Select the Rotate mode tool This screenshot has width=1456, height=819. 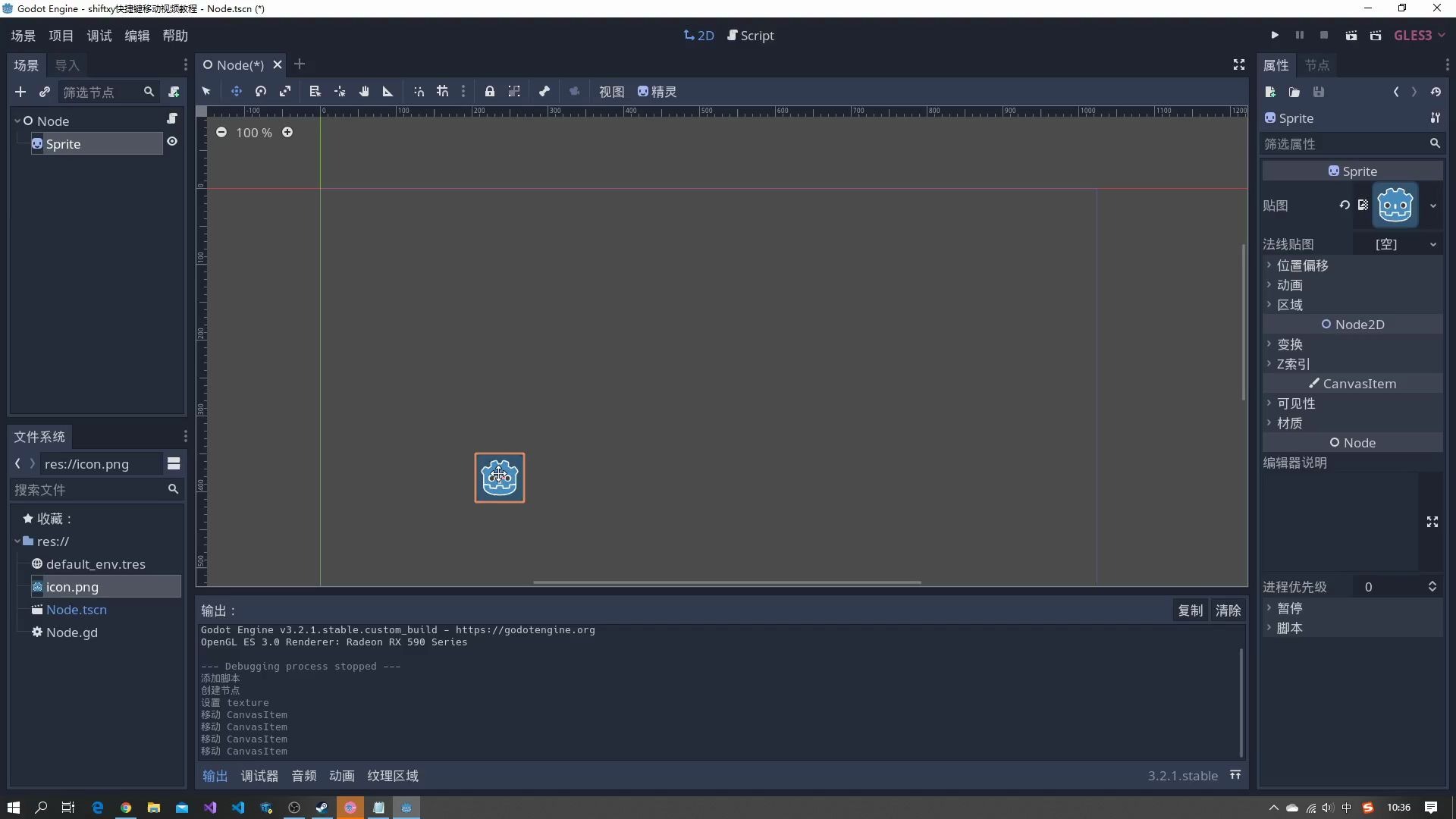(x=261, y=92)
